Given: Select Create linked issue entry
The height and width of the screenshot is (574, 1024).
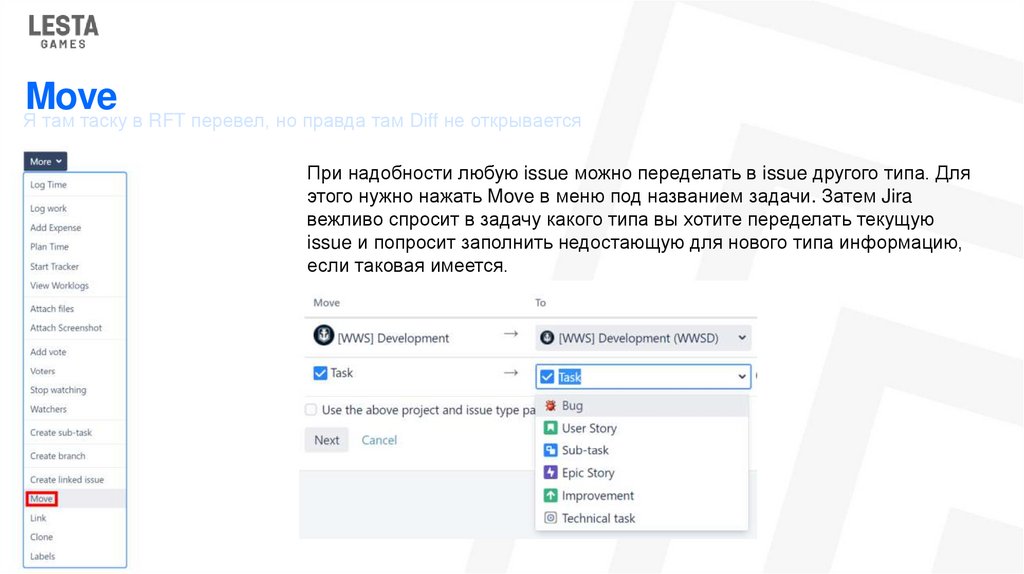Looking at the screenshot, I should click(x=74, y=479).
